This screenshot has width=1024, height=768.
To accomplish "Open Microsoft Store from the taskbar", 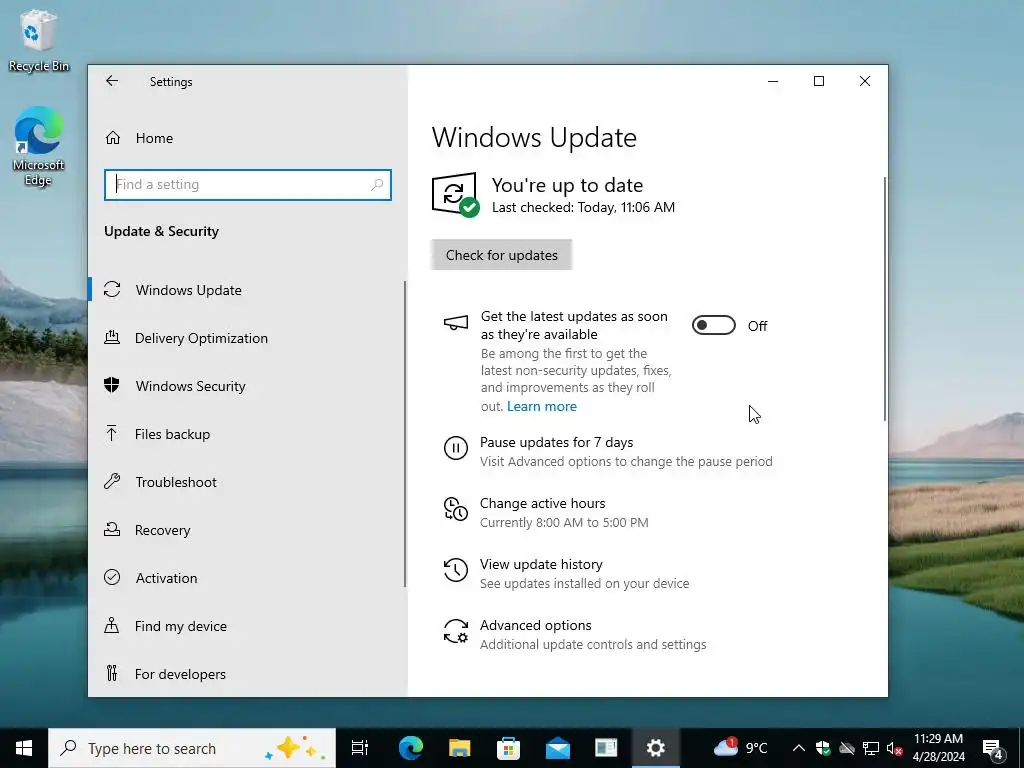I will [x=509, y=748].
